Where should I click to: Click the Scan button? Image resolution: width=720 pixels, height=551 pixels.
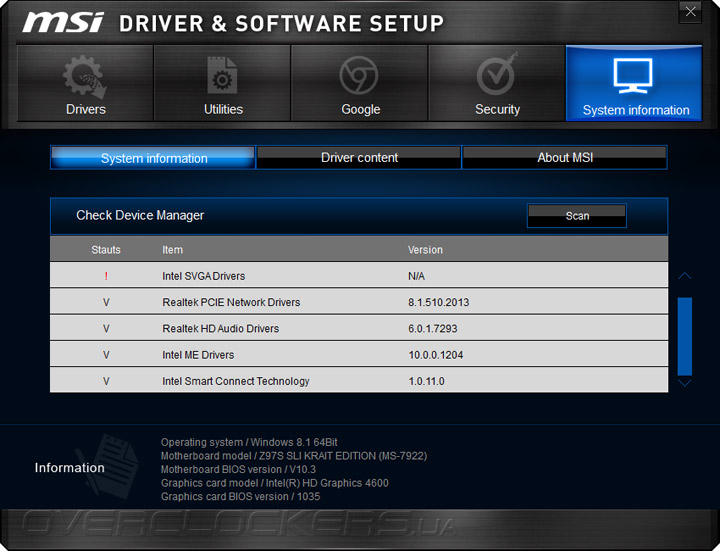577,215
